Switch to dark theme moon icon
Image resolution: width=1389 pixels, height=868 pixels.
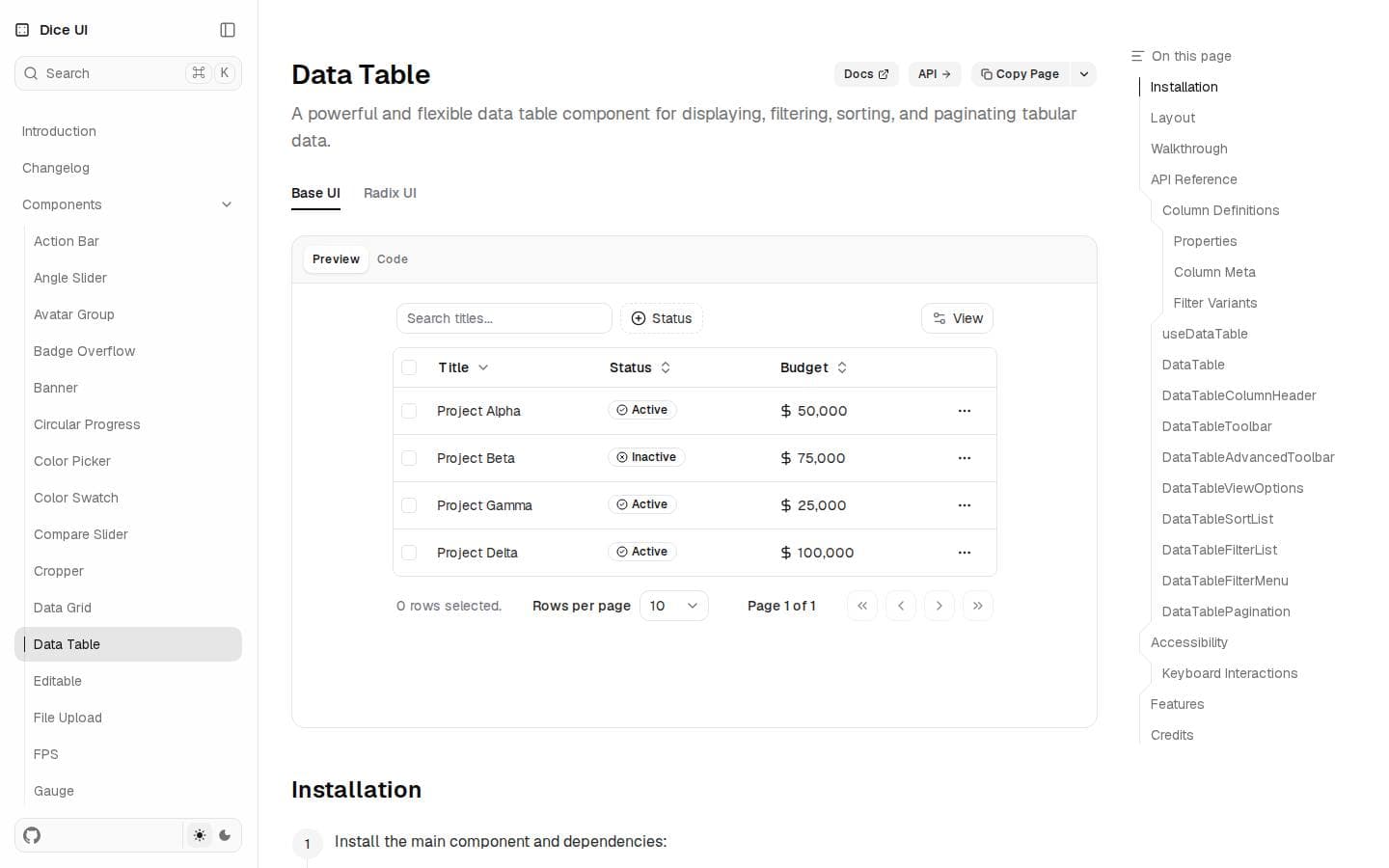click(x=225, y=835)
